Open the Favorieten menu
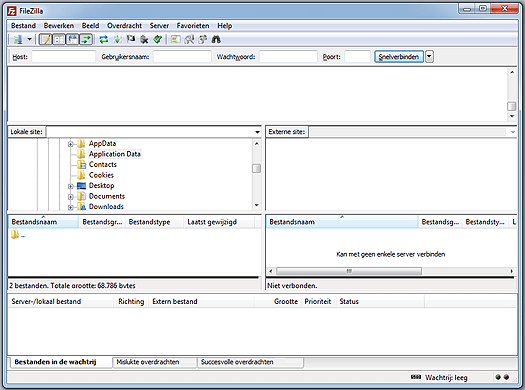 (193, 26)
